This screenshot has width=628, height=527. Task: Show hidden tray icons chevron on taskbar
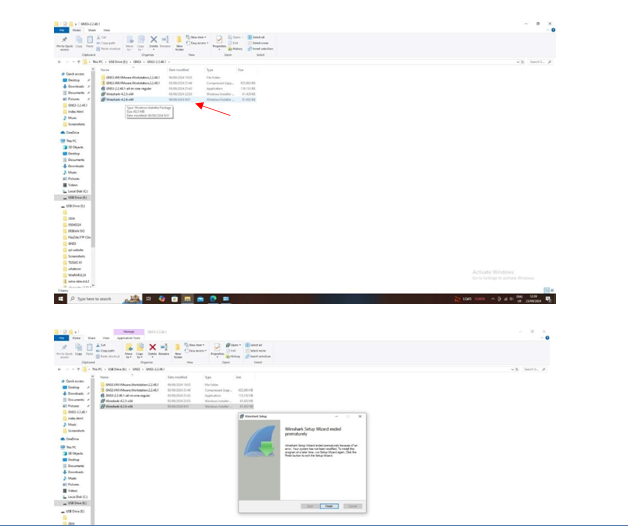point(492,299)
